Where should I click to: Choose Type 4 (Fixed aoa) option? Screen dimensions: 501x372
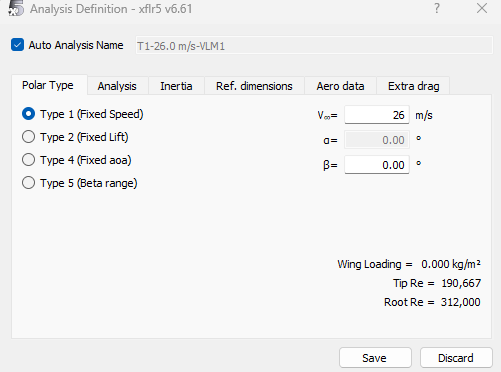tap(29, 160)
